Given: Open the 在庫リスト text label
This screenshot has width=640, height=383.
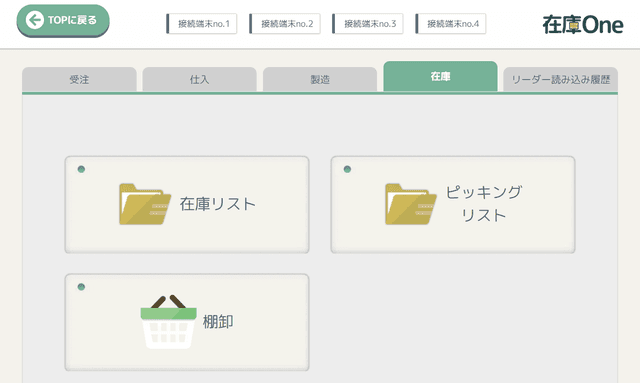Looking at the screenshot, I should 218,204.
